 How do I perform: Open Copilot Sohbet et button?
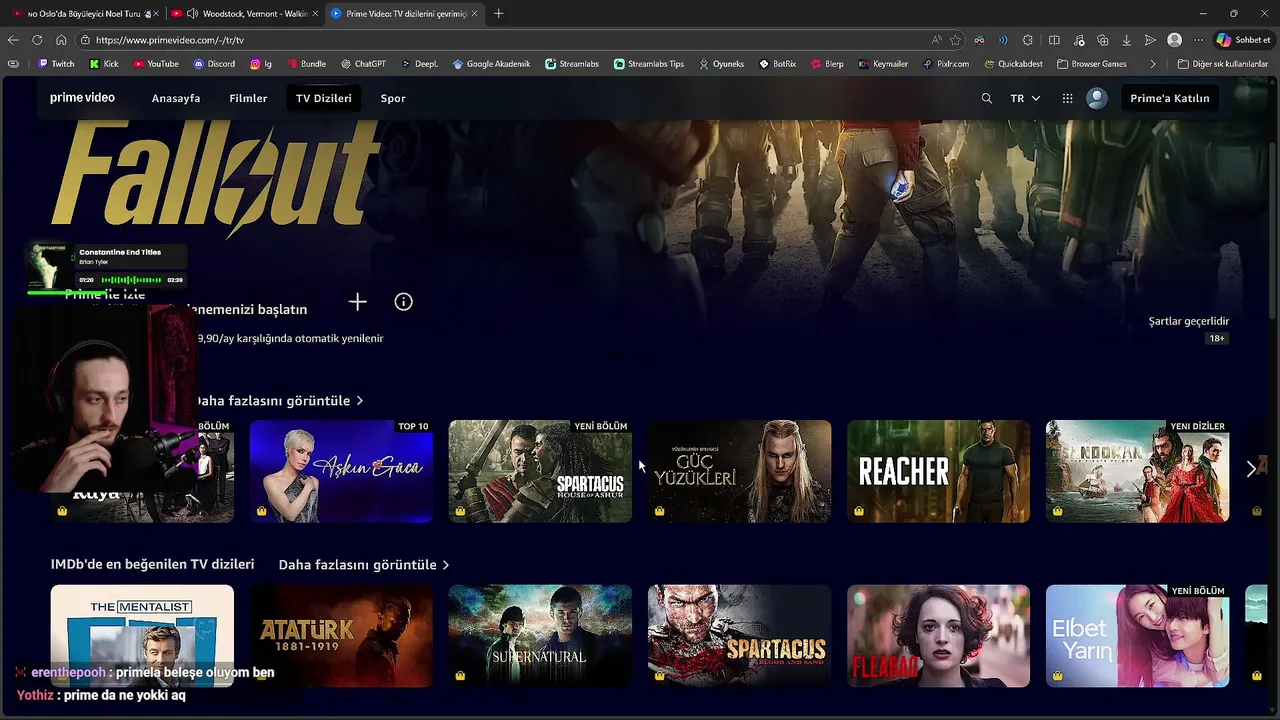[1243, 40]
